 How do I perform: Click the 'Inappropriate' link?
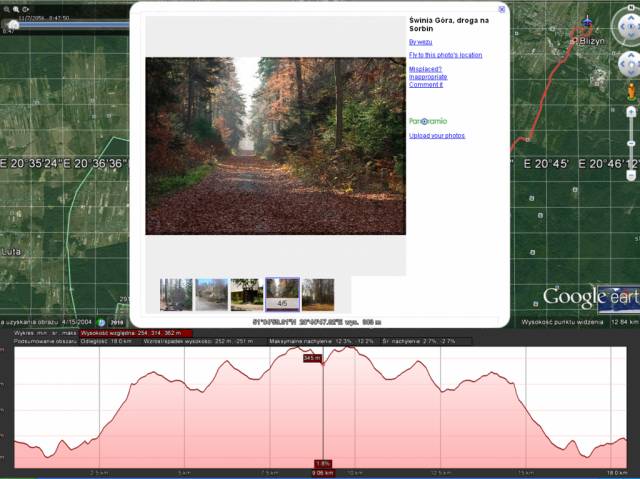pyautogui.click(x=428, y=77)
